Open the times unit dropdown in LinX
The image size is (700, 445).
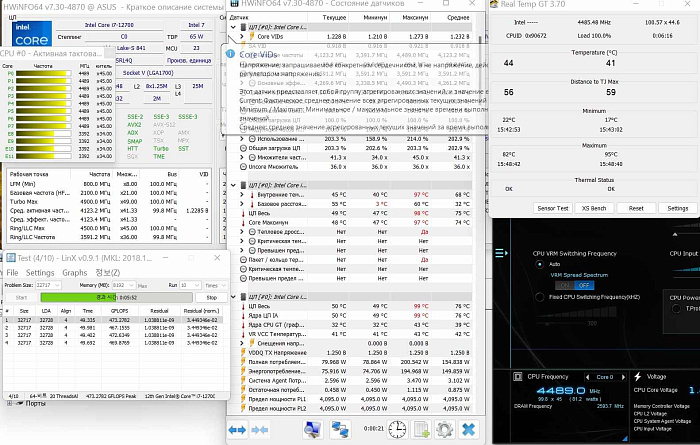[223, 285]
